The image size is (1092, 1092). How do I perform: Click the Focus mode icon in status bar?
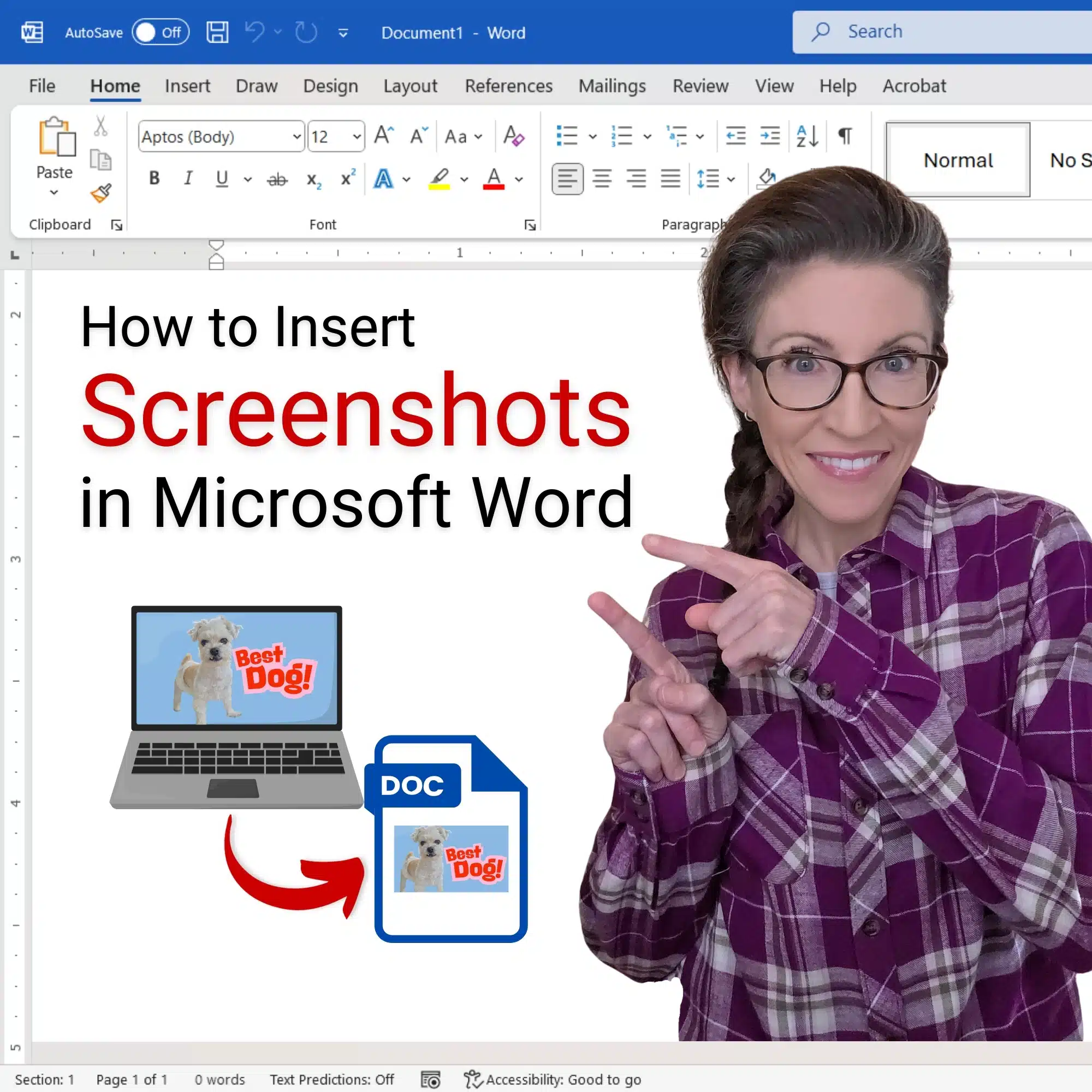coord(430,1079)
